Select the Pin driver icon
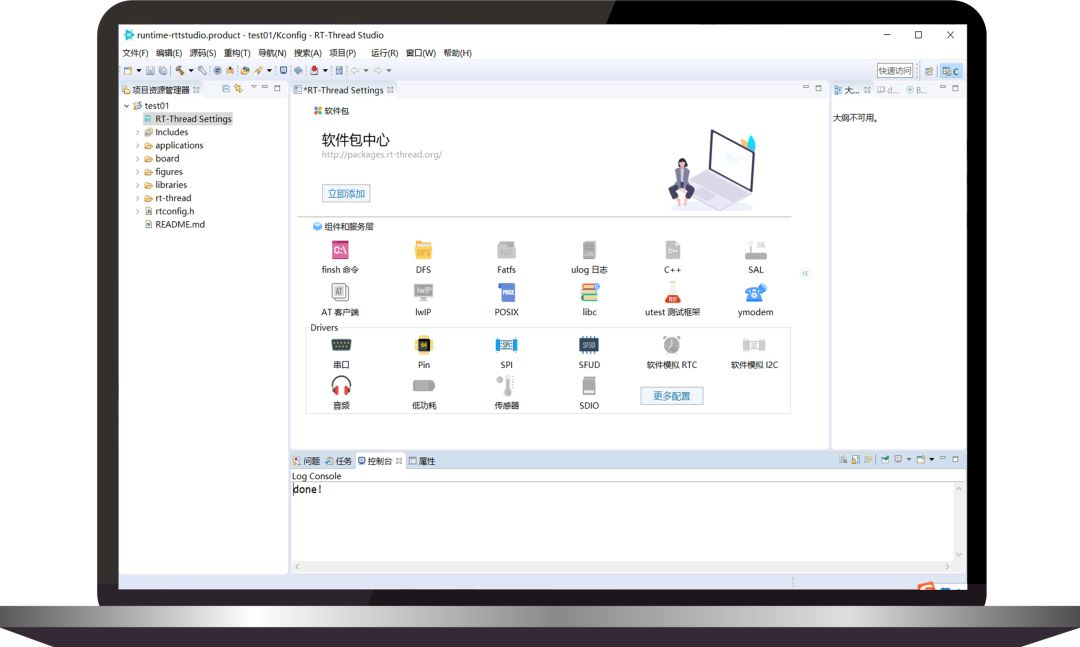The image size is (1080, 647). (424, 345)
